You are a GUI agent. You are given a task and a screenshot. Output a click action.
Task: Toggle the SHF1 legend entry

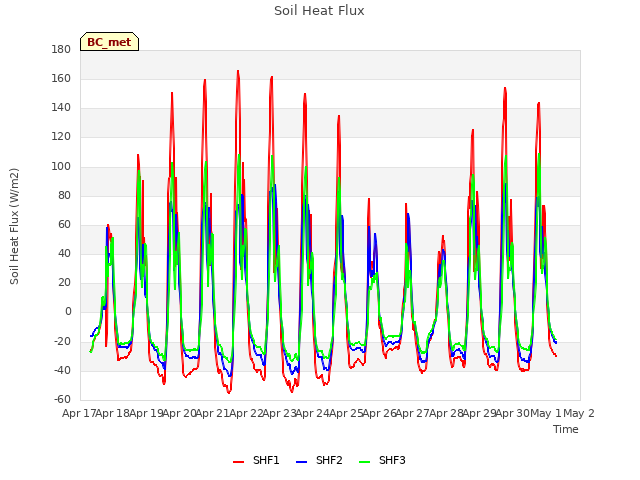tap(256, 460)
